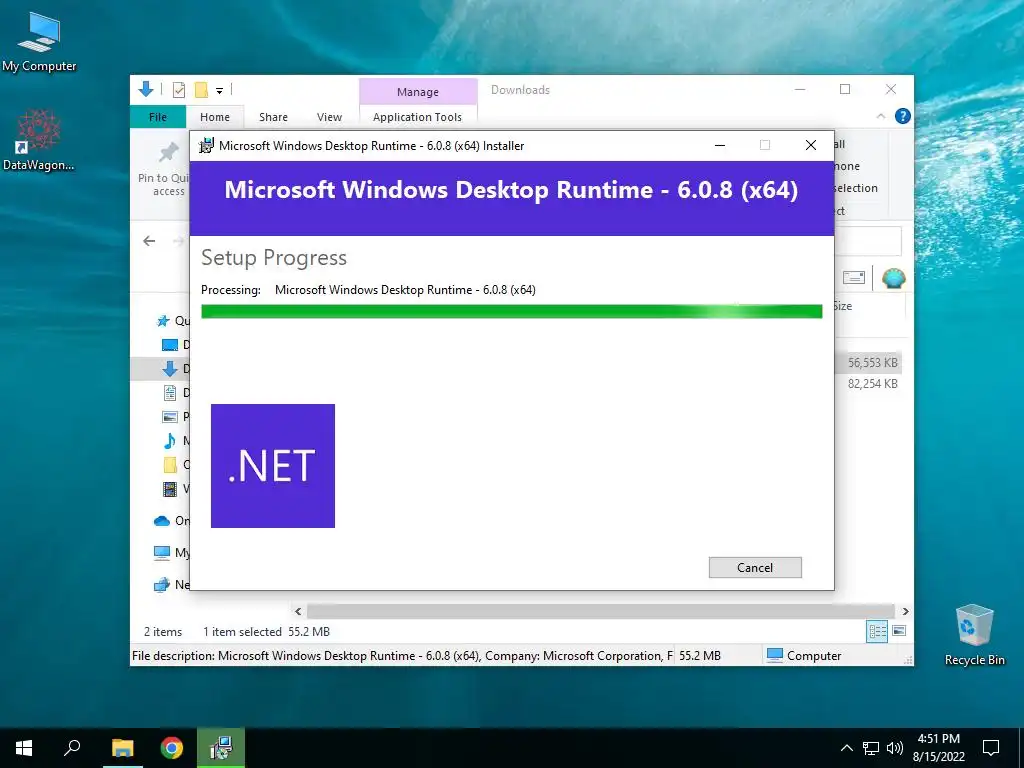
Task: Select Quick access star icon in sidebar
Action: [x=163, y=321]
